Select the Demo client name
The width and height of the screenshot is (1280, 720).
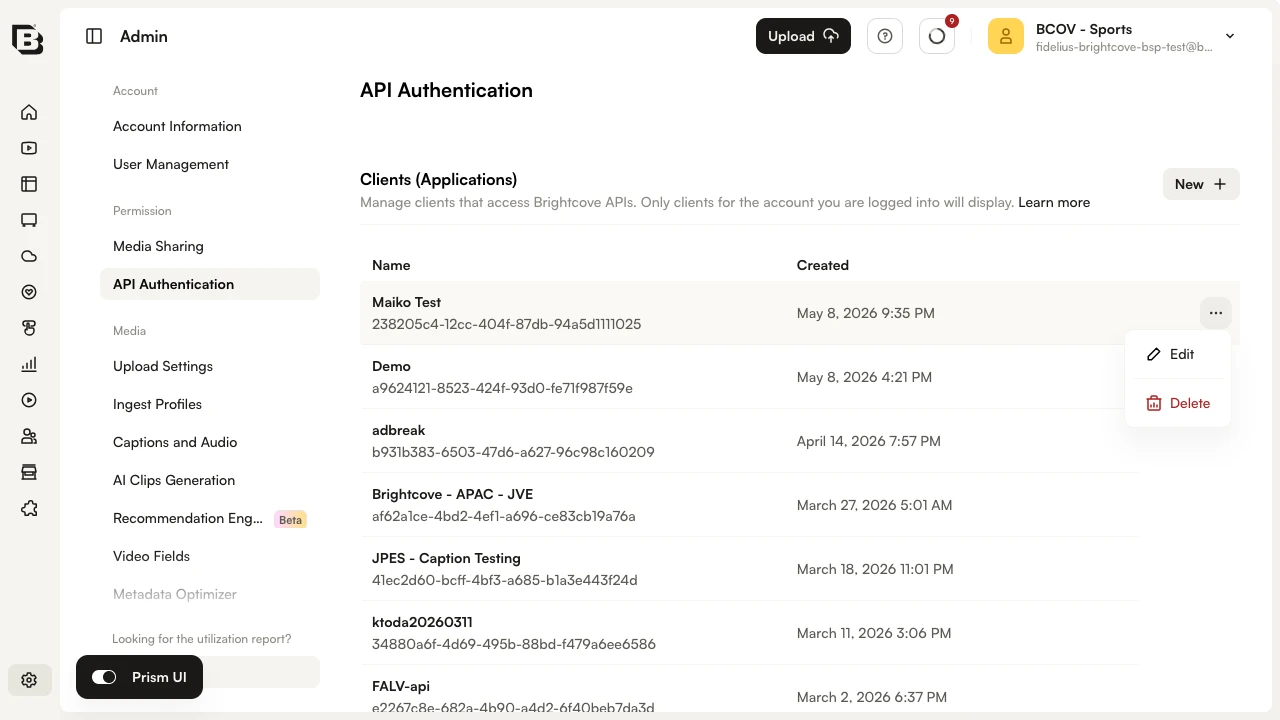click(391, 366)
